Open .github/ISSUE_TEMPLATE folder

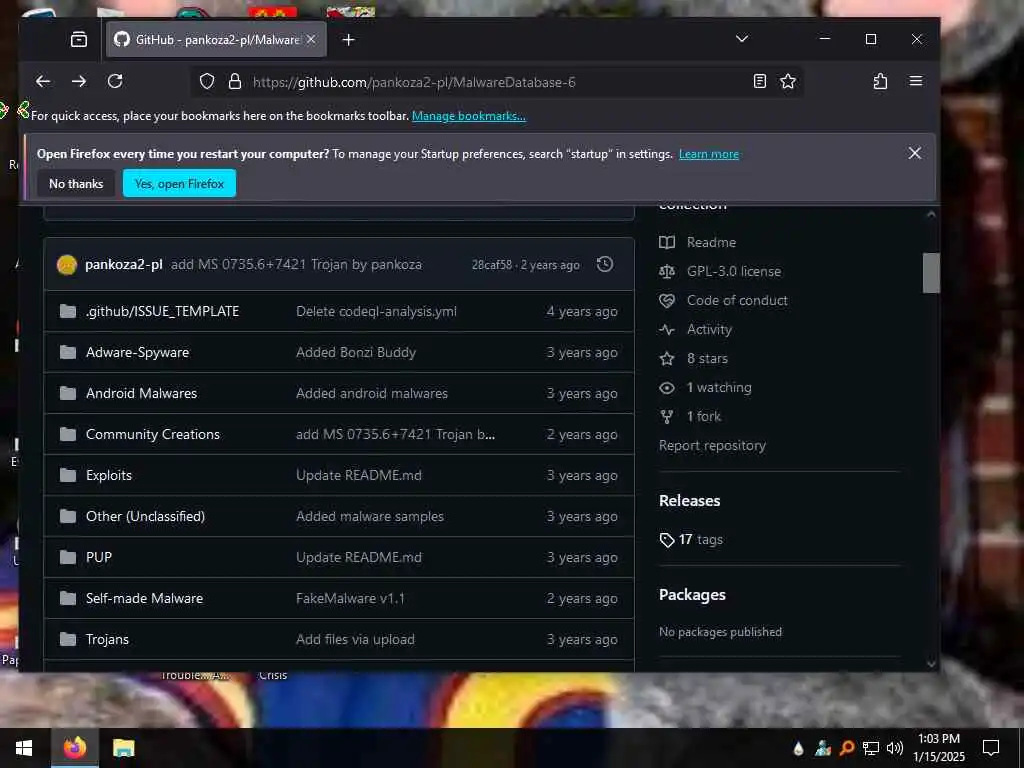[x=162, y=312]
